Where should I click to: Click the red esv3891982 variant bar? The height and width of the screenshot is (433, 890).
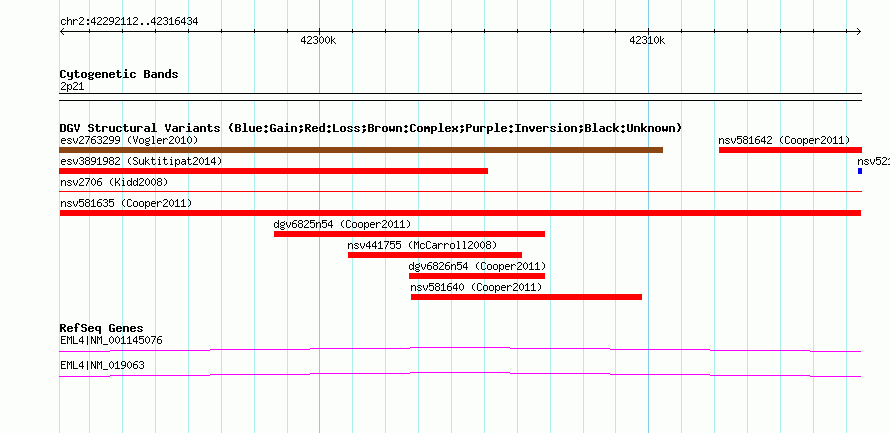tap(273, 171)
